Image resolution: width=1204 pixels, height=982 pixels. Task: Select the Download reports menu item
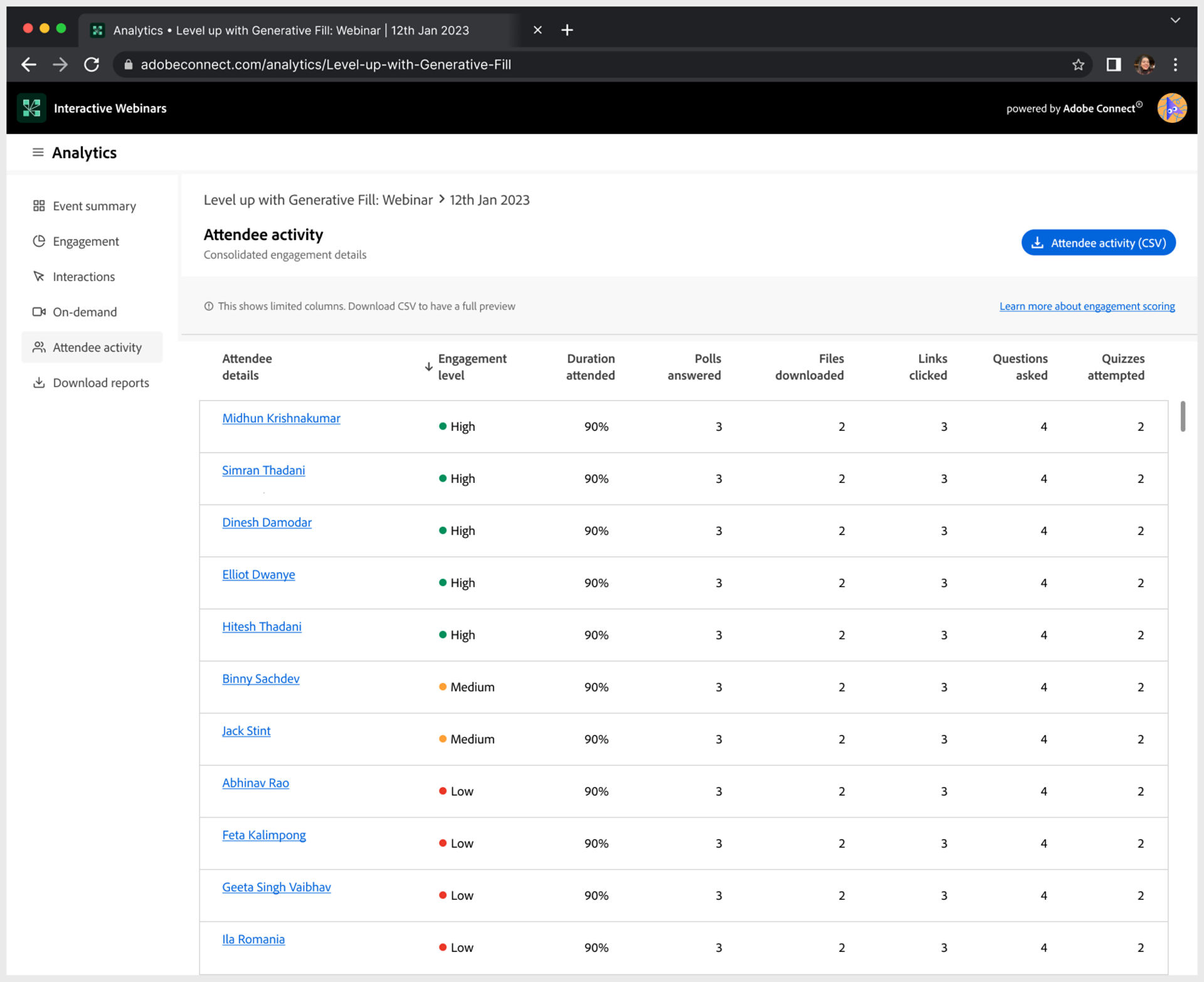(x=100, y=382)
